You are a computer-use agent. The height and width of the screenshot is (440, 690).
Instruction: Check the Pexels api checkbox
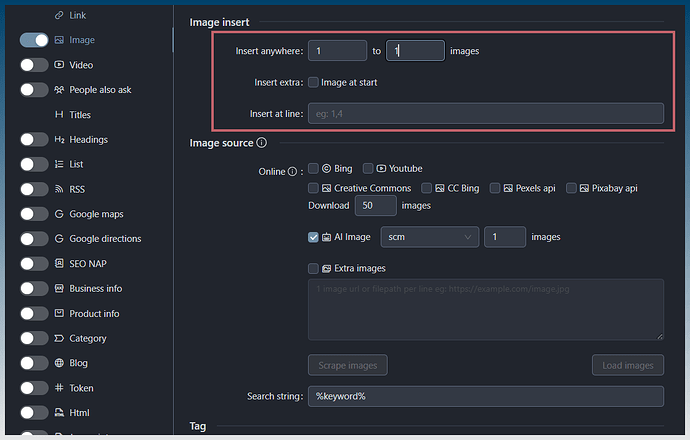coord(495,188)
